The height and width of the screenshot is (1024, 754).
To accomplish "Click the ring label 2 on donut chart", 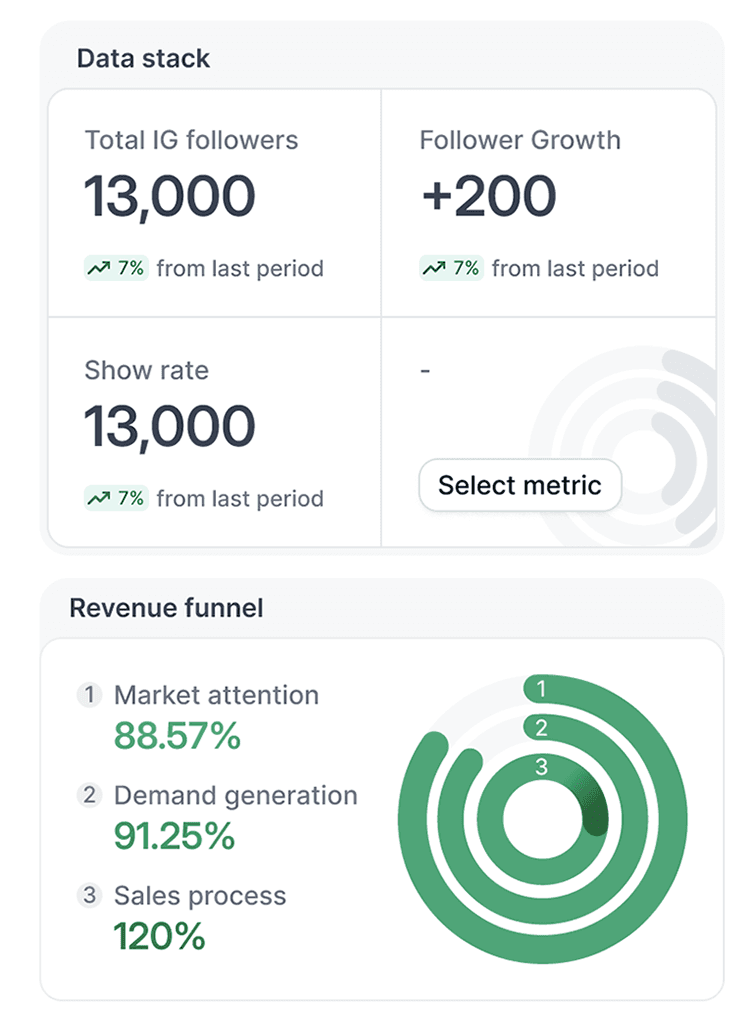I will (x=541, y=728).
